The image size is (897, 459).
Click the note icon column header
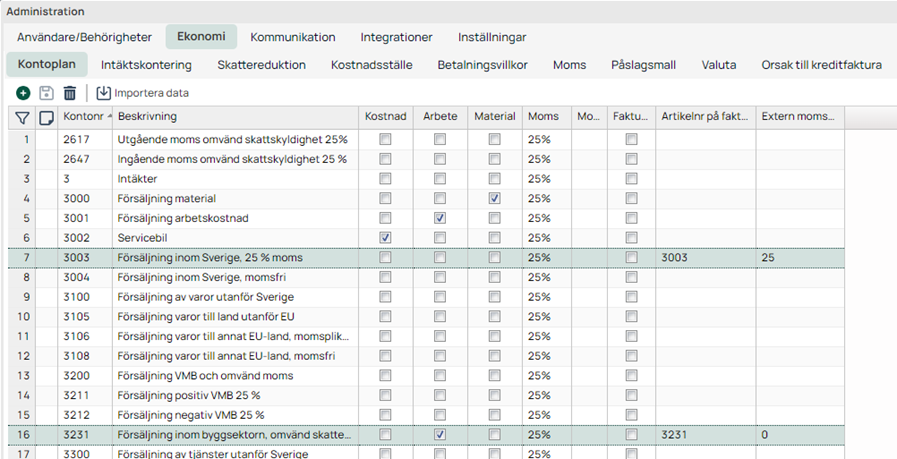tap(46, 117)
